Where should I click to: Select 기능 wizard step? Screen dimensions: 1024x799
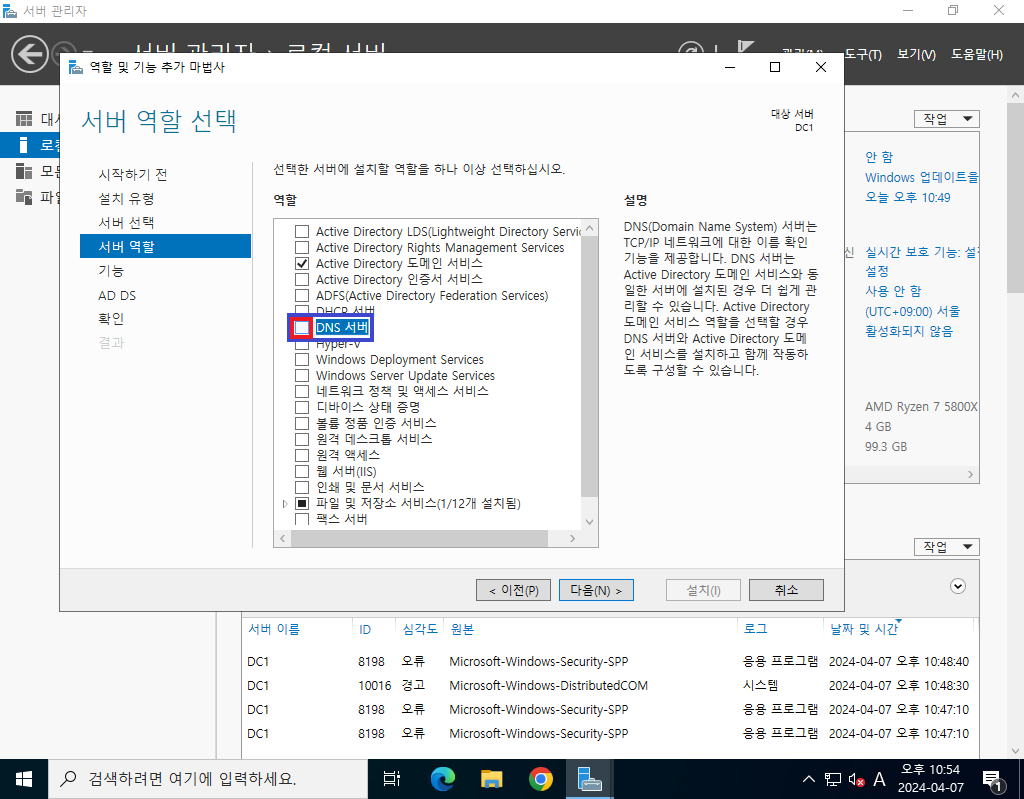tap(110, 271)
